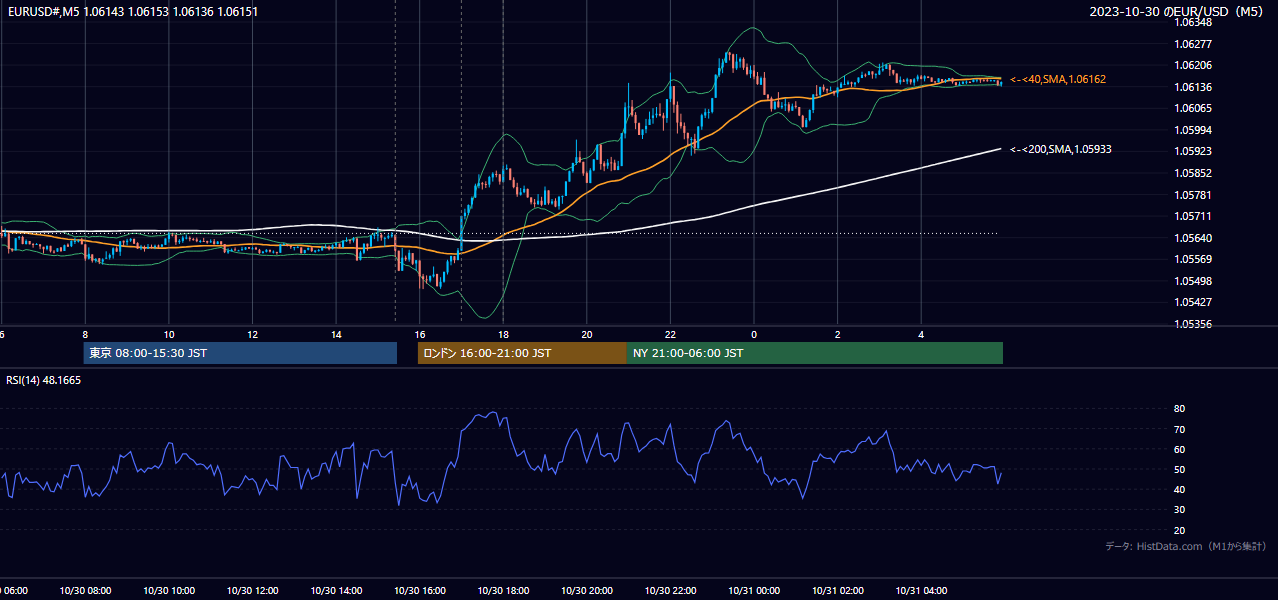
Task: Click hour label 12 on price chart axis
Action: (x=253, y=335)
